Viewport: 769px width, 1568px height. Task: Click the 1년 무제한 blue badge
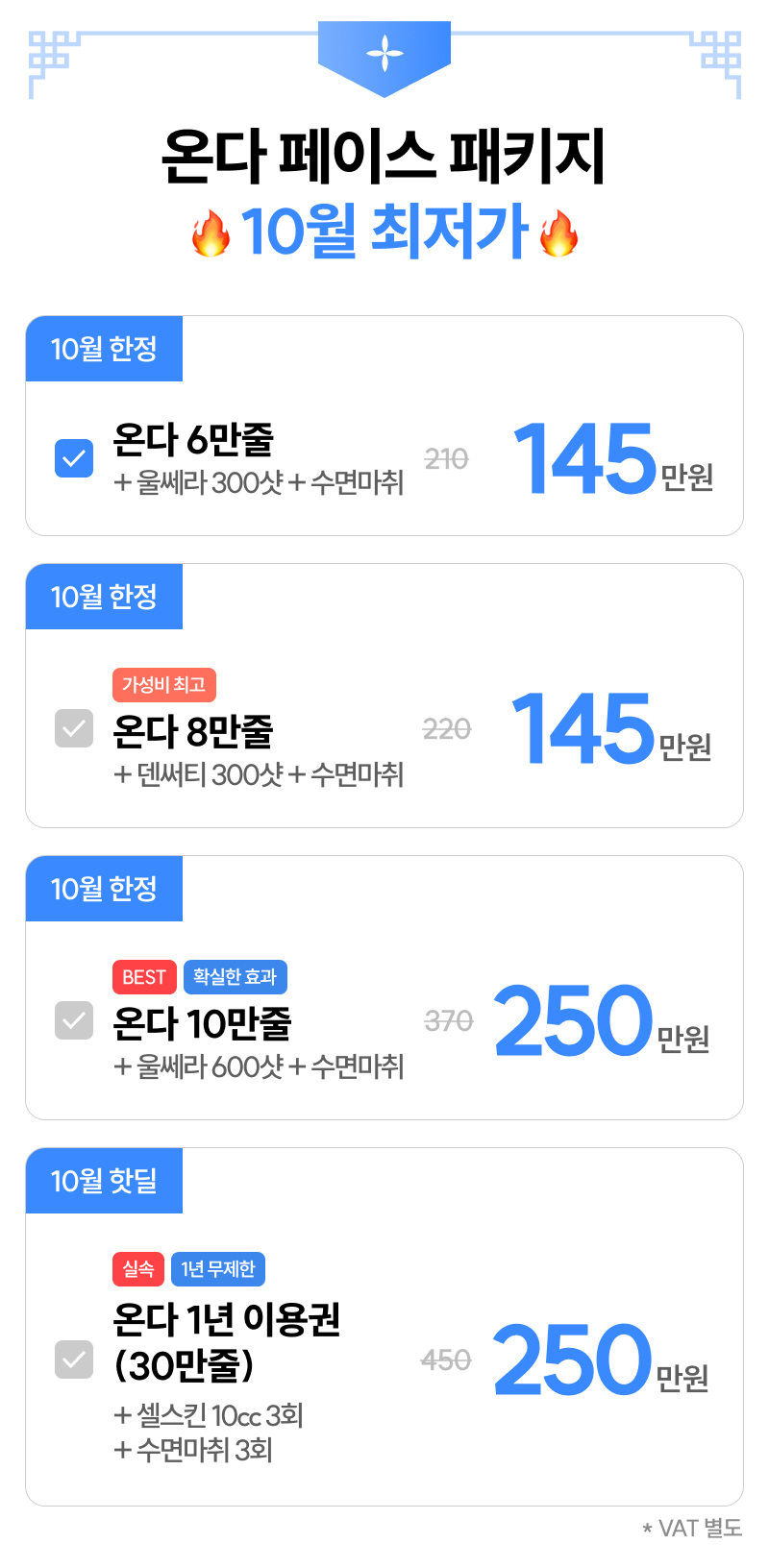(x=218, y=1269)
